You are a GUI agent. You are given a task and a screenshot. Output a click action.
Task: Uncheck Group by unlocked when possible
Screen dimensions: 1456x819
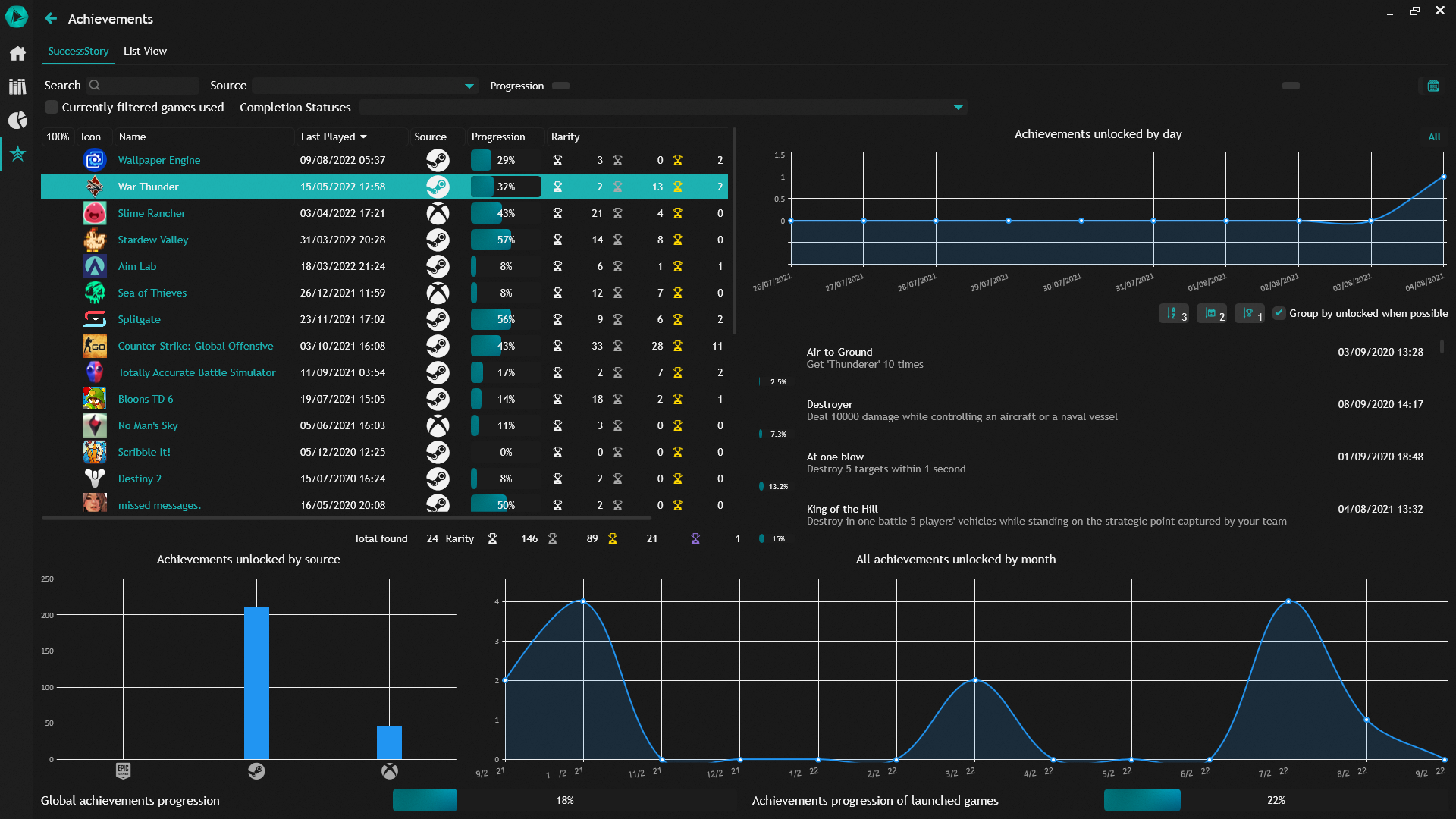[x=1279, y=313]
